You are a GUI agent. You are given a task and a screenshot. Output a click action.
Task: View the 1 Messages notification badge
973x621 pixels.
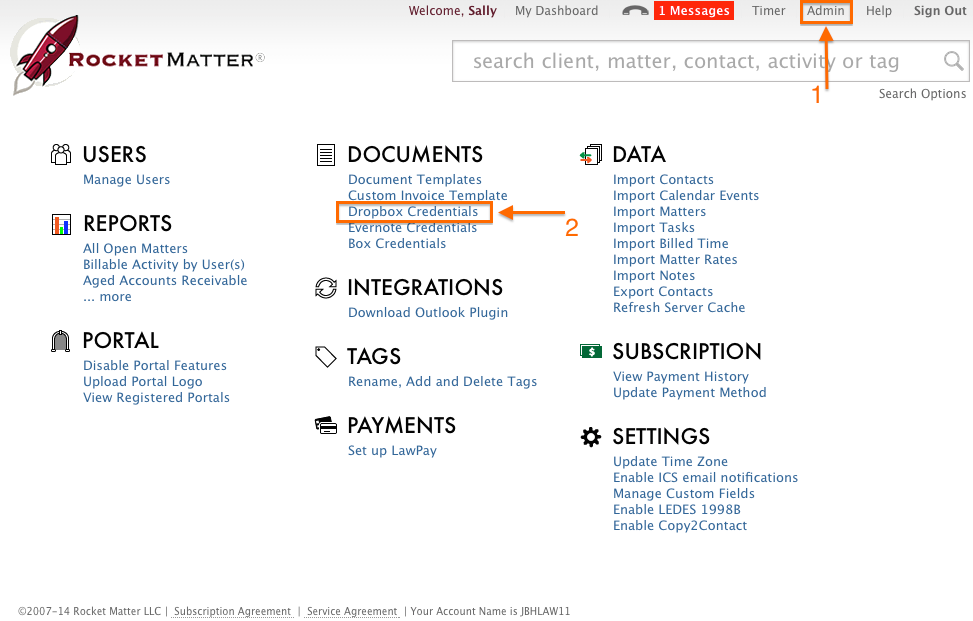[x=693, y=11]
